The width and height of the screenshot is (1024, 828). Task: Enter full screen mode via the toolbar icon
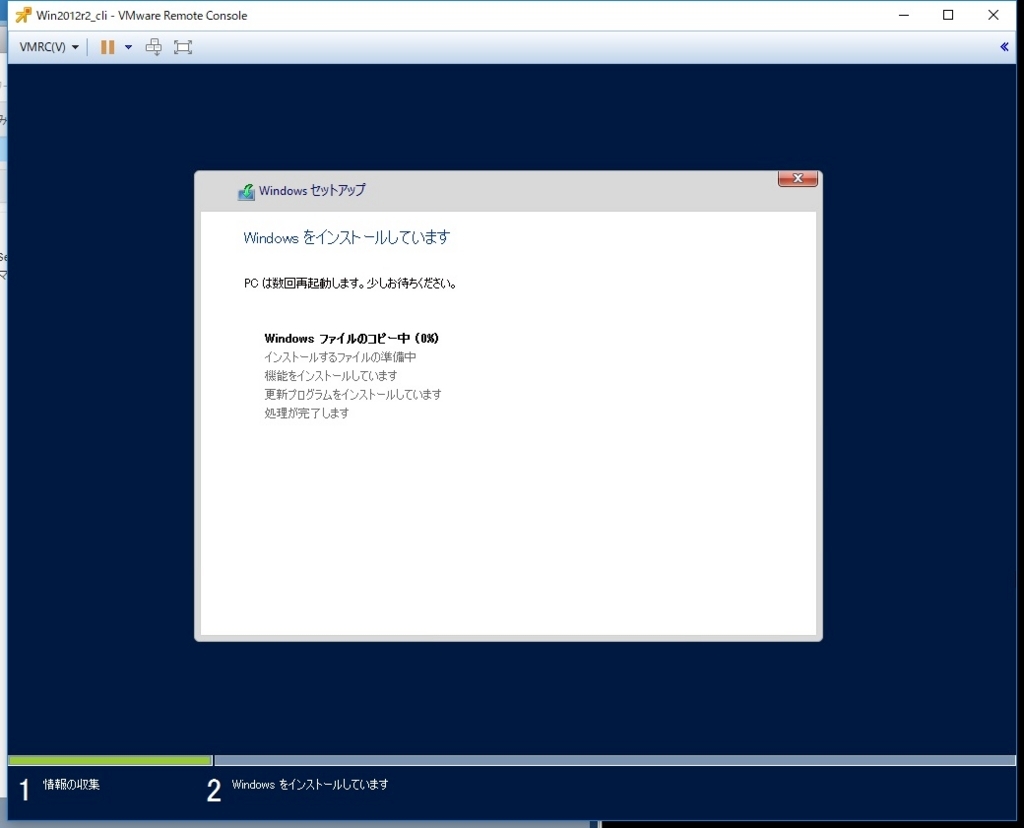tap(183, 47)
